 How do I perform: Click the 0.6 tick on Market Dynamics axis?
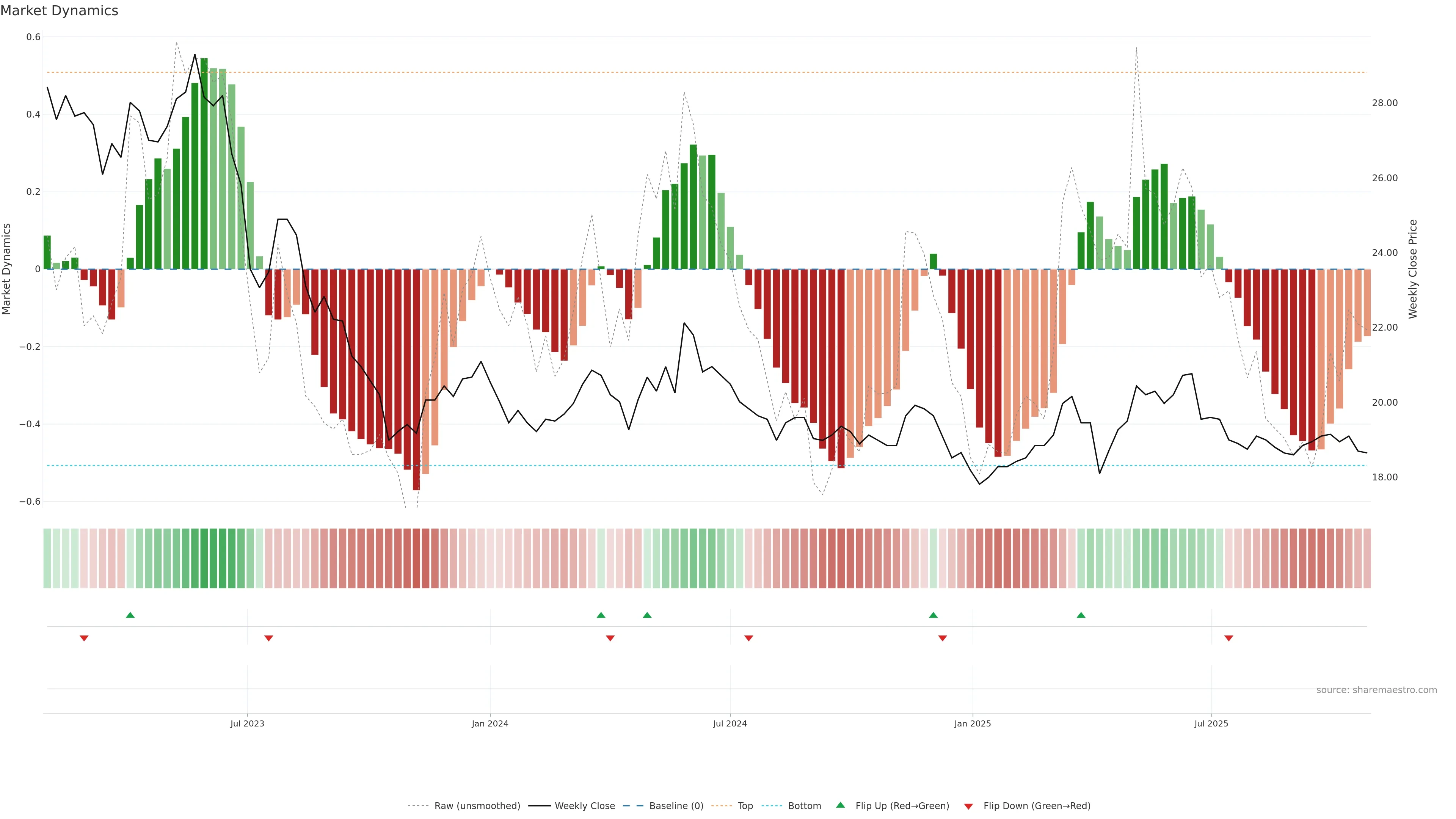tap(33, 37)
